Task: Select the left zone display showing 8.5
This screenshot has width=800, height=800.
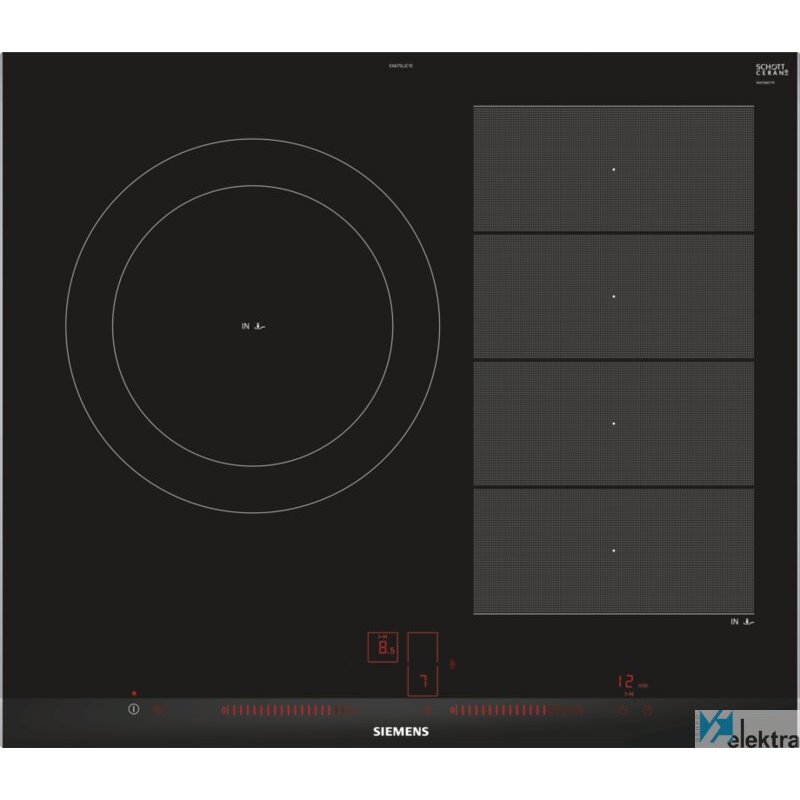Action: click(x=382, y=648)
